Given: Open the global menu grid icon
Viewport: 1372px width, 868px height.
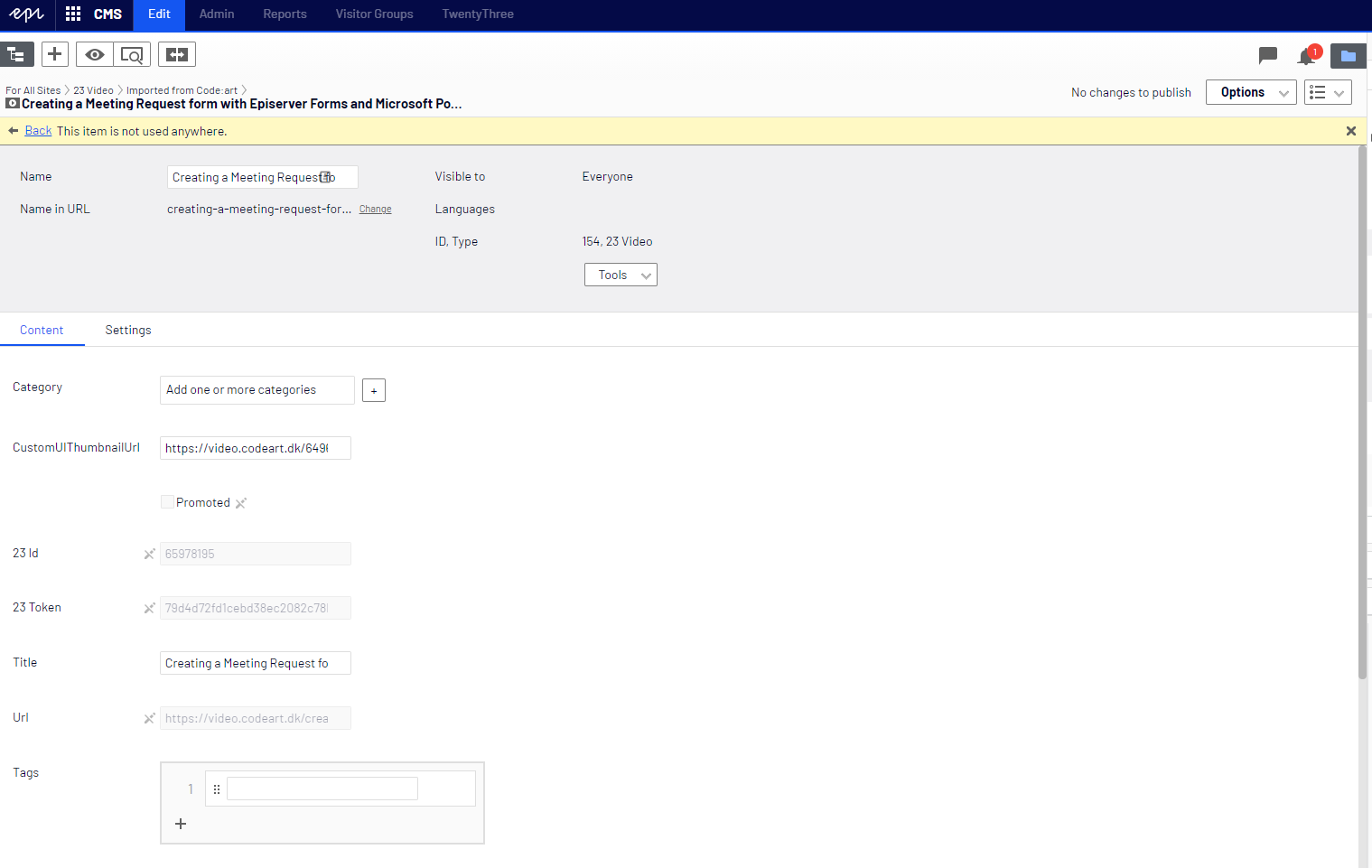Looking at the screenshot, I should click(73, 14).
